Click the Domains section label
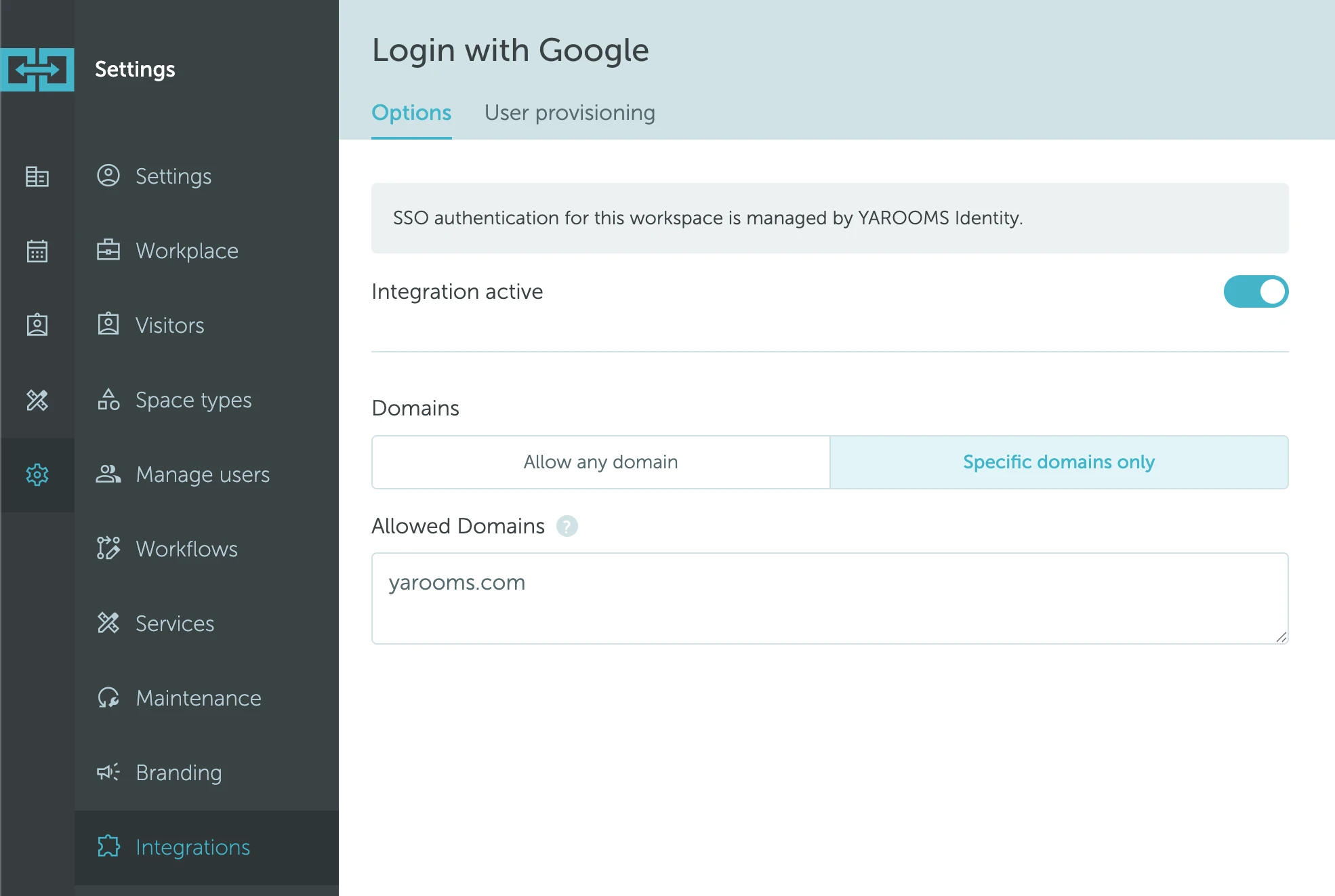This screenshot has width=1335, height=896. (415, 408)
